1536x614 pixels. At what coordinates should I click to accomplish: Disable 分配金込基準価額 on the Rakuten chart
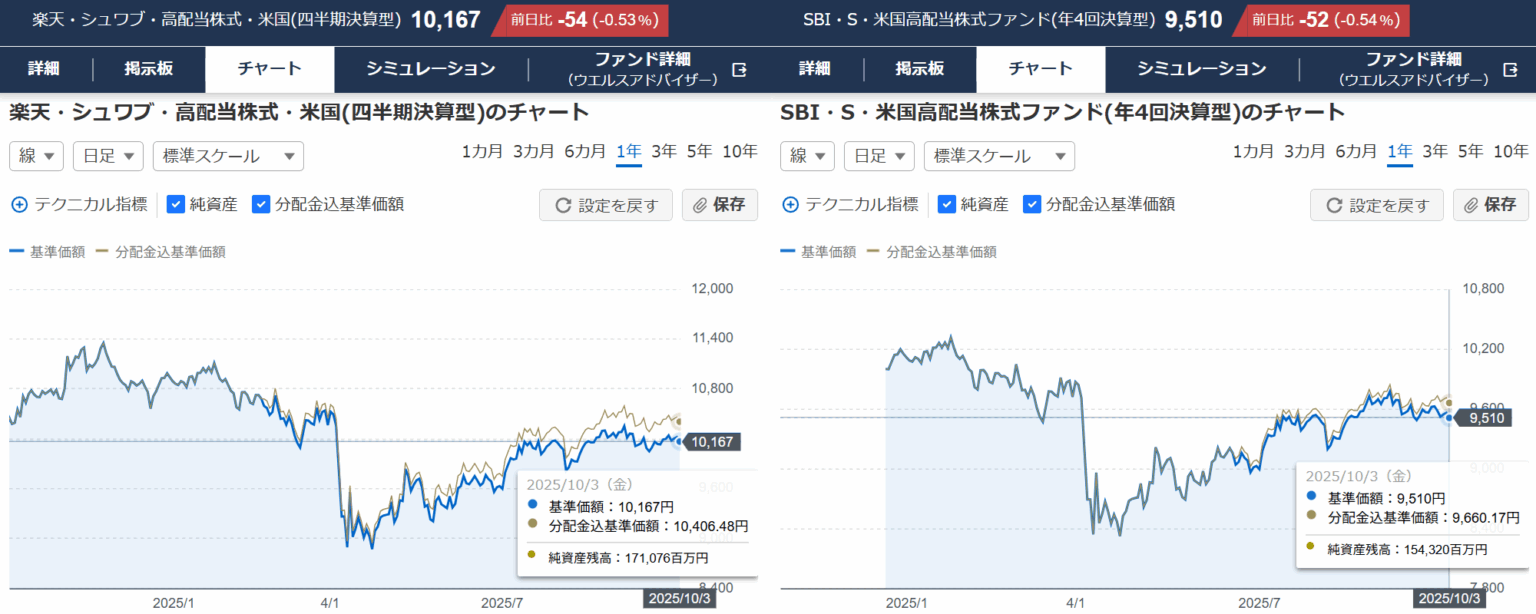tap(261, 204)
